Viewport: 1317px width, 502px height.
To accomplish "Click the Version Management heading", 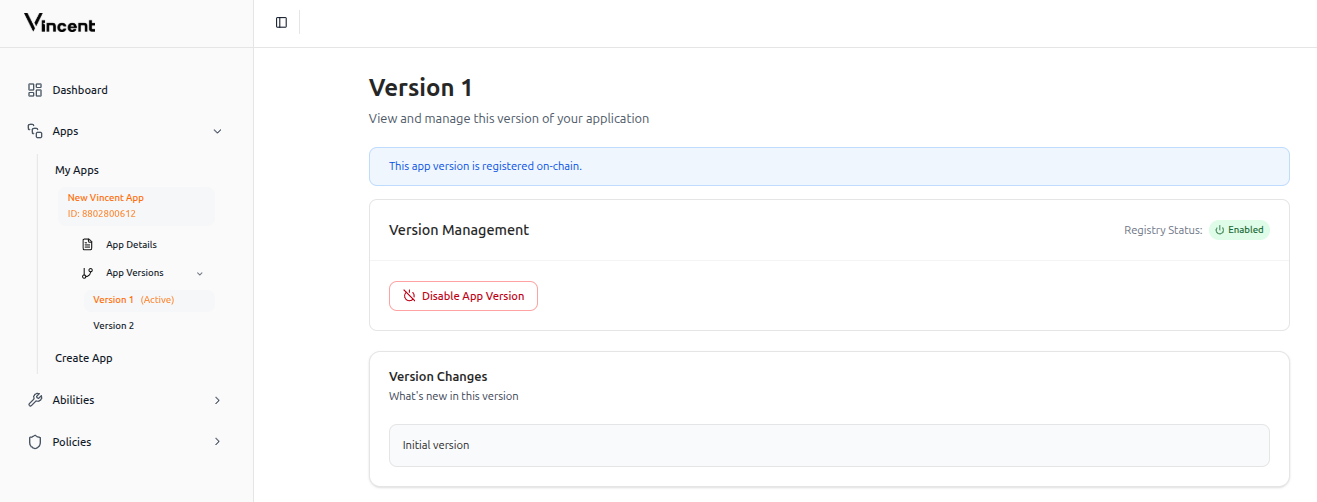I will (x=459, y=230).
